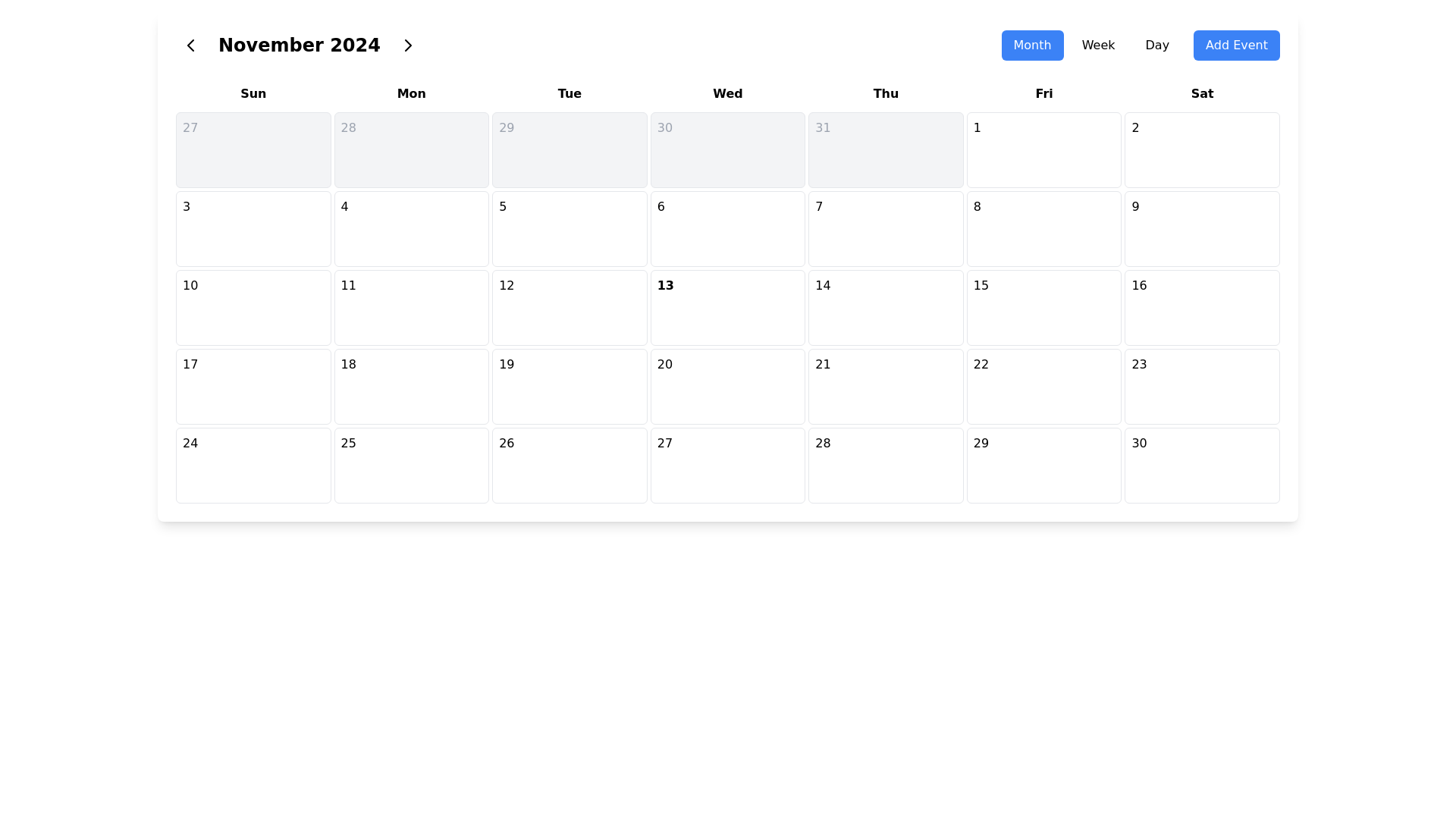The height and width of the screenshot is (819, 1456).
Task: Select Sunday, November 10
Action: (253, 307)
